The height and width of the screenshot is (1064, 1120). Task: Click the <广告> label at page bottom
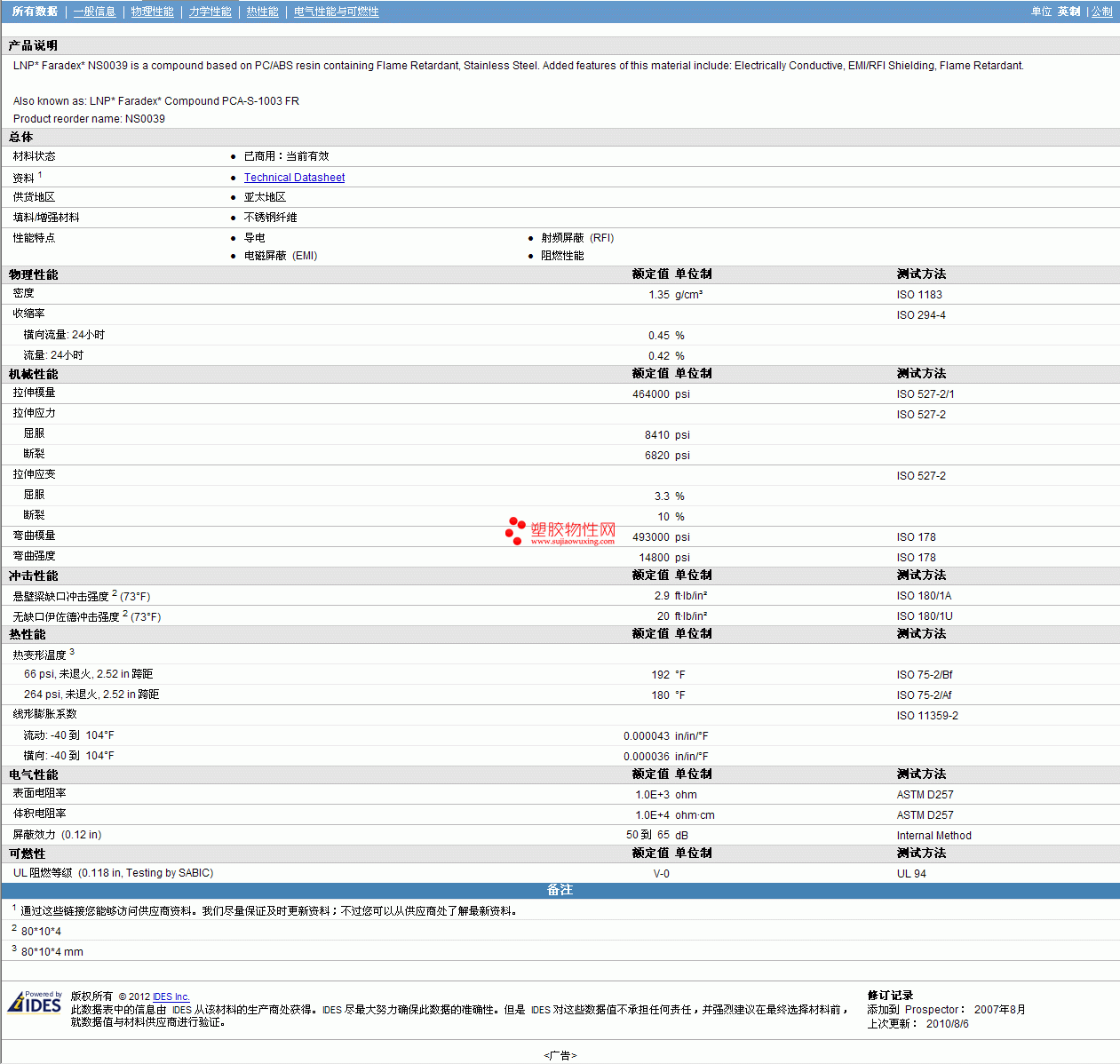[x=560, y=1055]
